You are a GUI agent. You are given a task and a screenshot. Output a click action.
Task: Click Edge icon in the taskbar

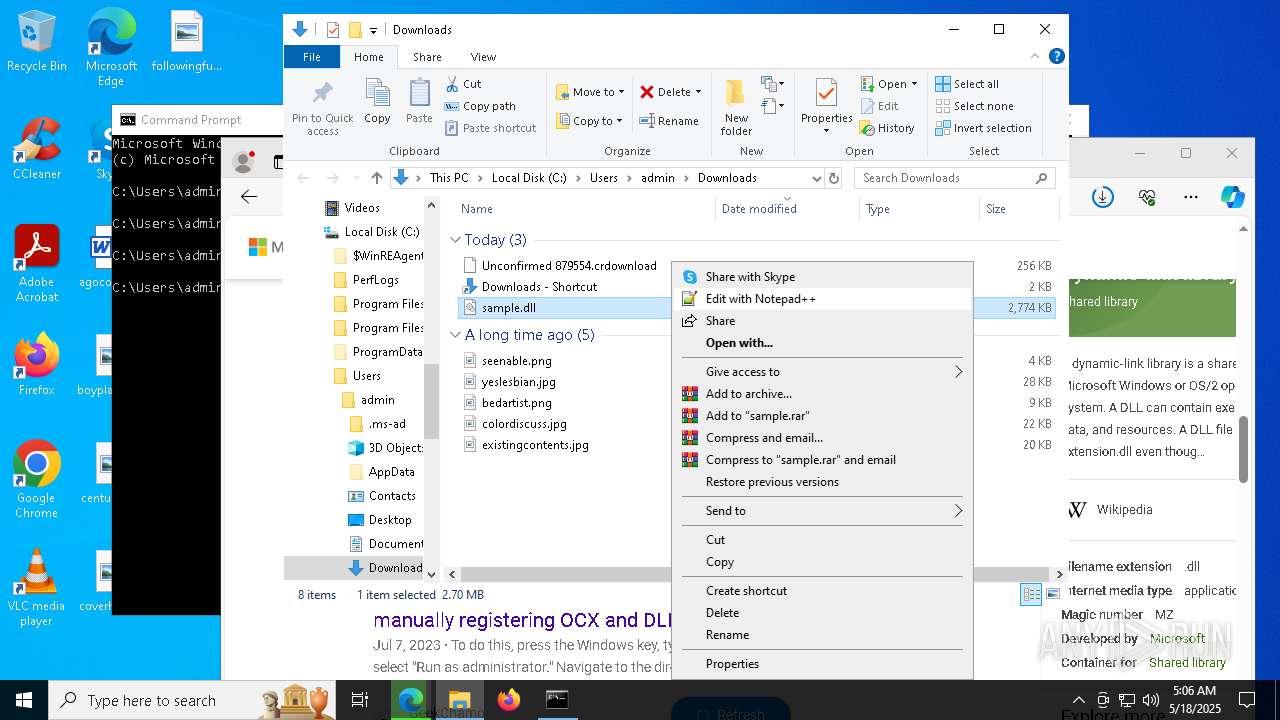[411, 700]
